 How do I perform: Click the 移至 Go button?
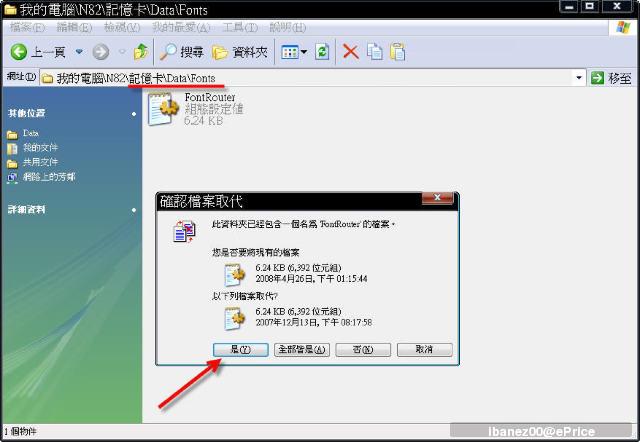point(611,78)
